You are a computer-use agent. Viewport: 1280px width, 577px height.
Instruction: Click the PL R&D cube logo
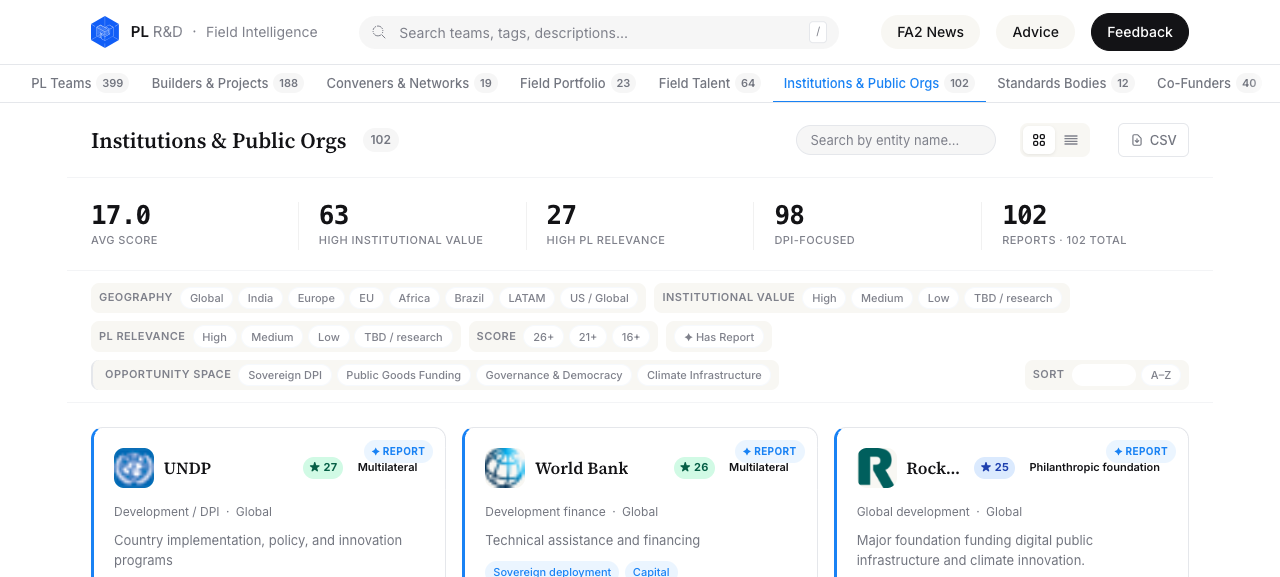[105, 32]
